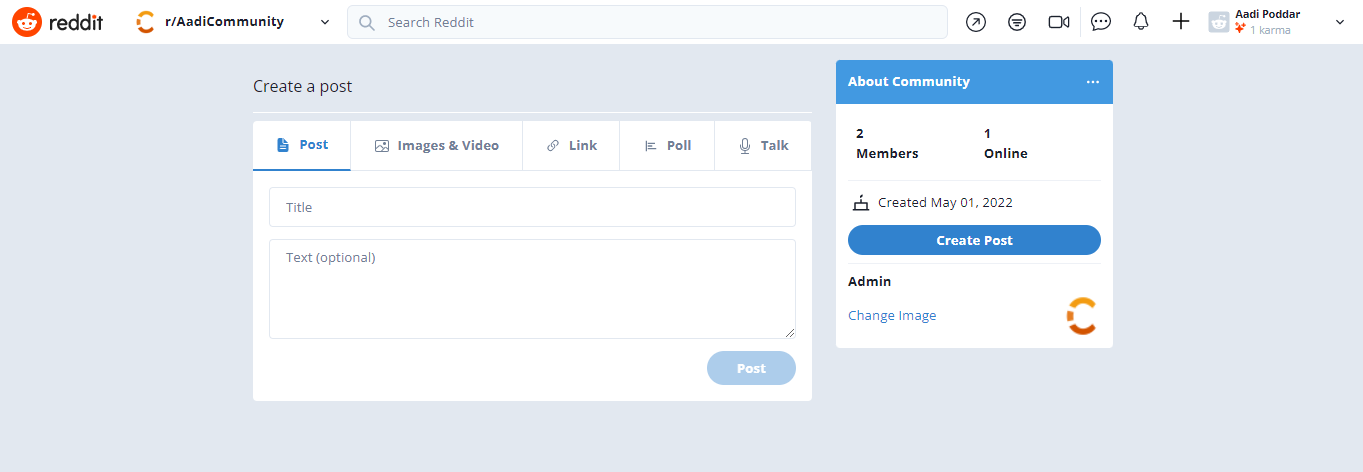The width and height of the screenshot is (1363, 472).
Task: Click the Reddit logo home icon
Action: pos(26,22)
